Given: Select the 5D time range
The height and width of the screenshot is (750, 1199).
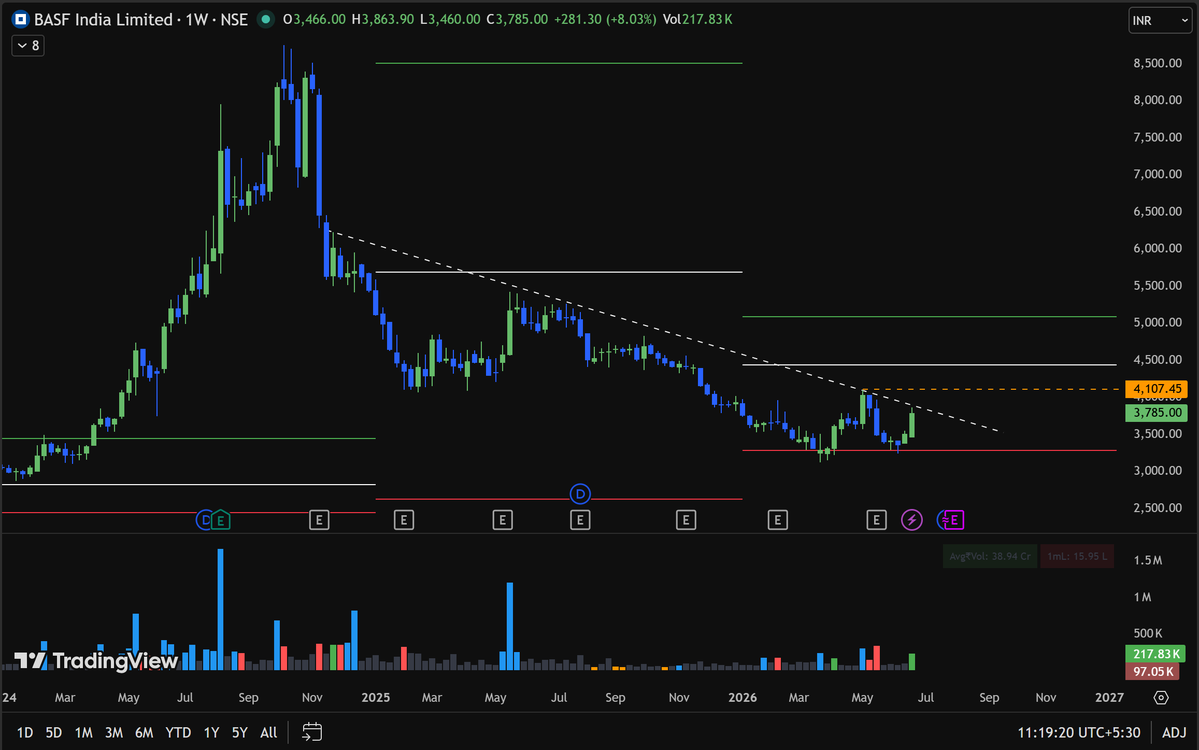Looking at the screenshot, I should 54,732.
